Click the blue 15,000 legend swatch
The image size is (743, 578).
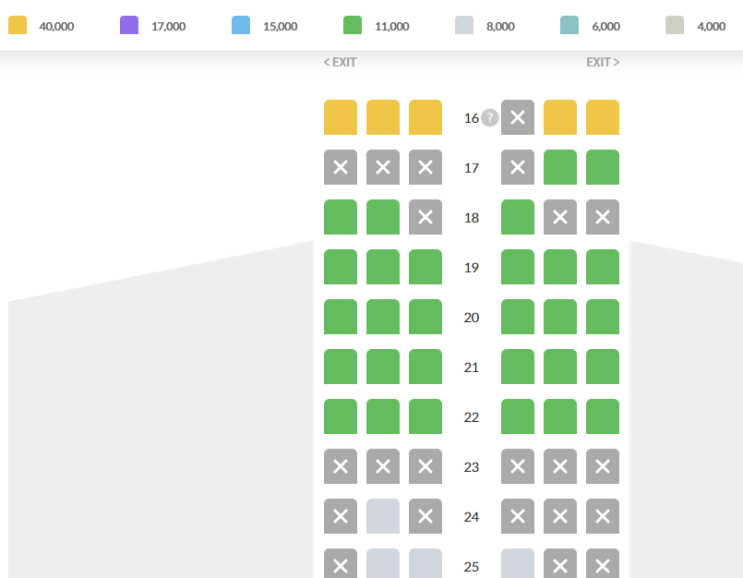(x=241, y=26)
